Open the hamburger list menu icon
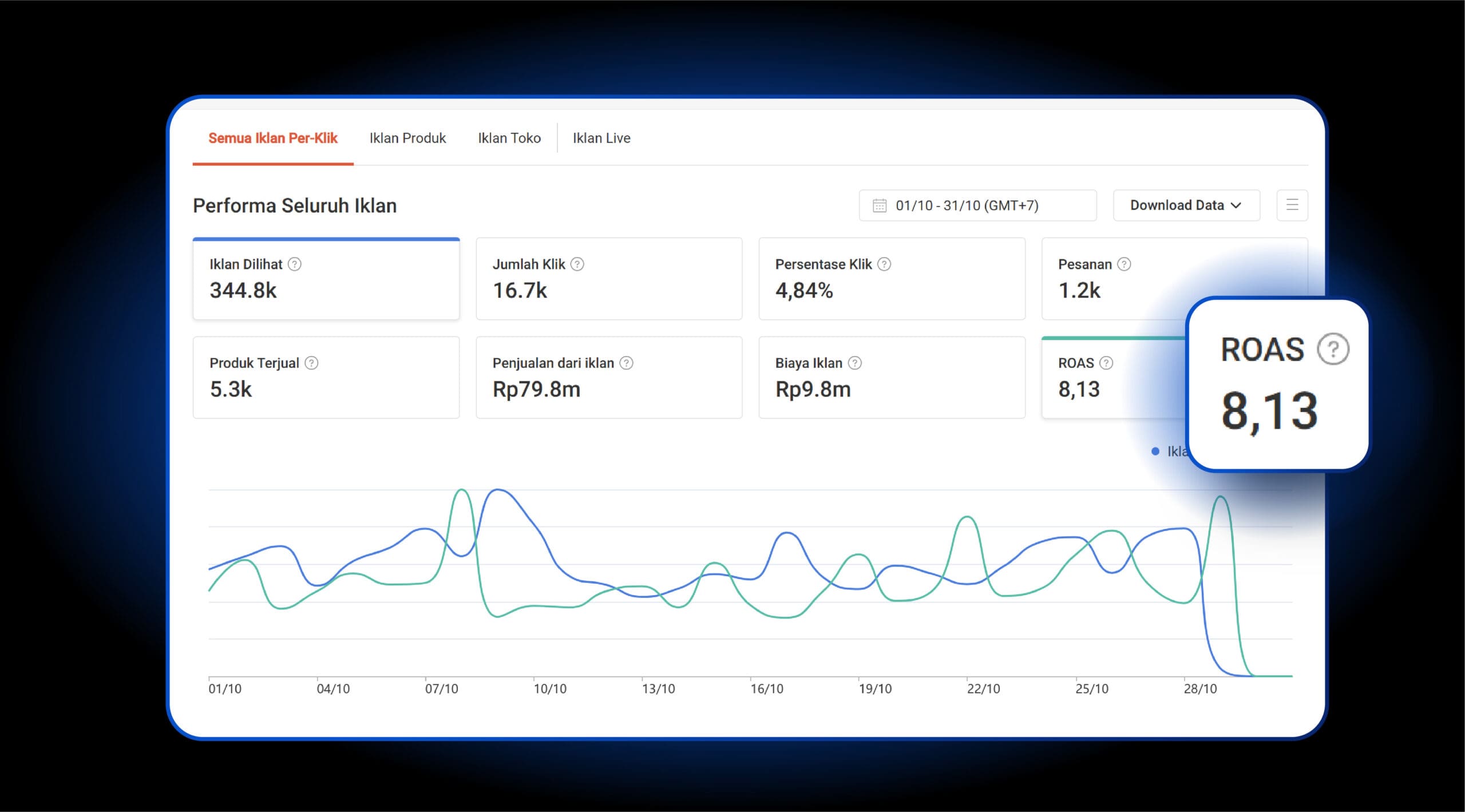 (x=1292, y=205)
